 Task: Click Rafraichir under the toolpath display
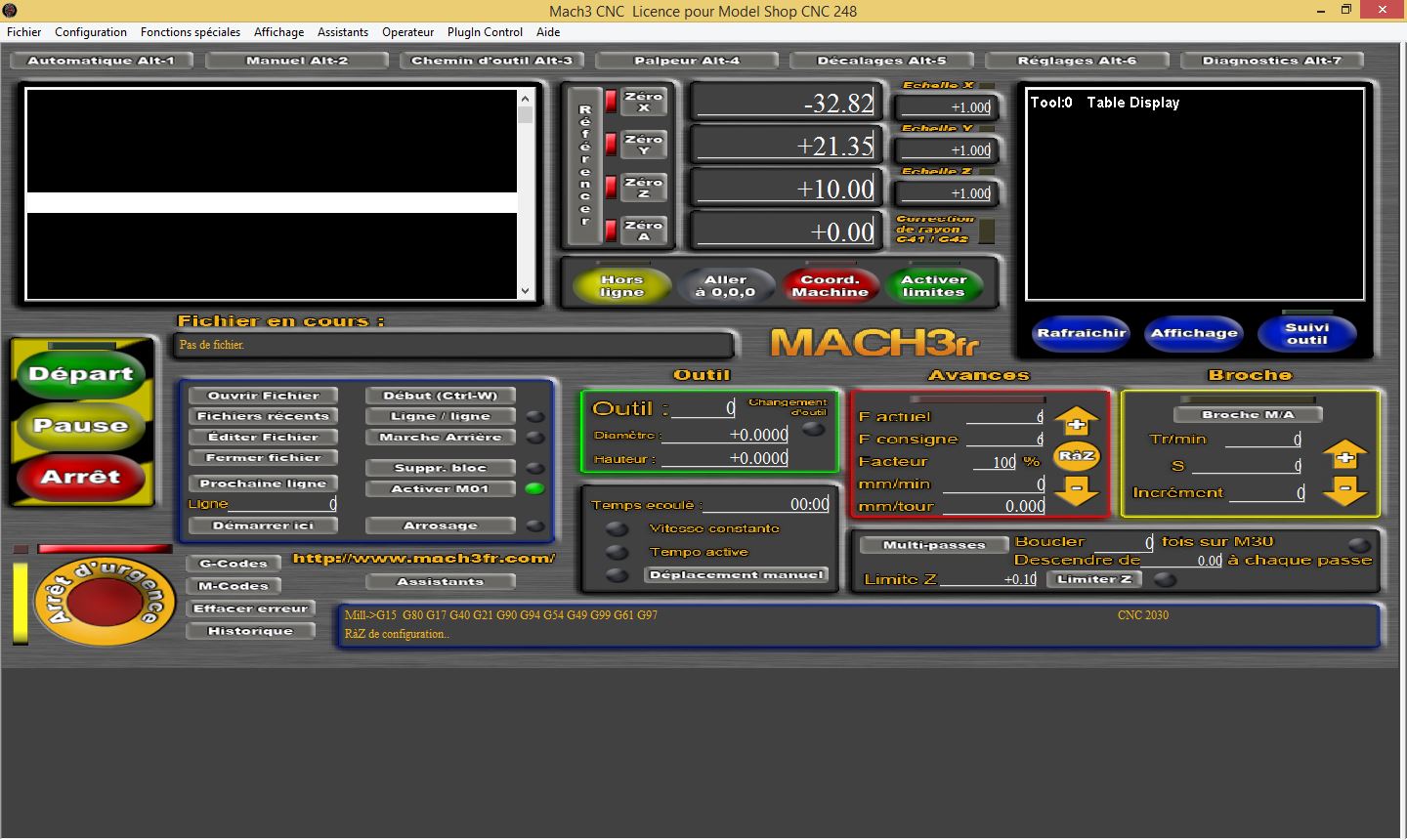pyautogui.click(x=1082, y=333)
